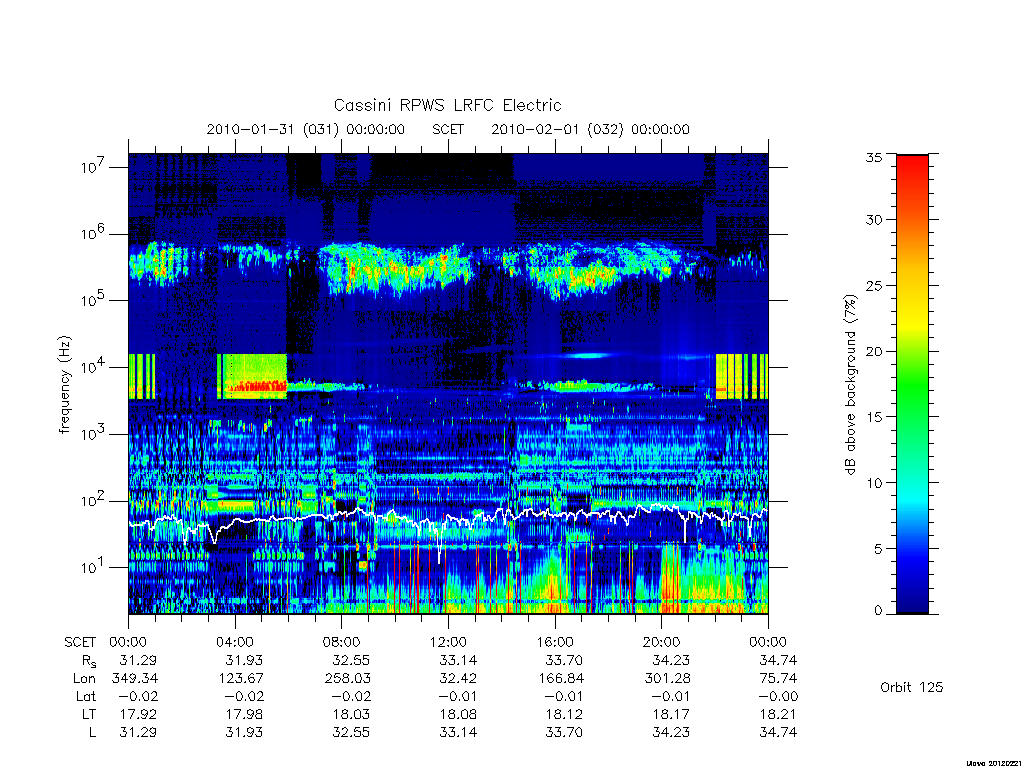Click the frequency tick label 10^2
This screenshot has height=768, width=1024.
(92, 501)
